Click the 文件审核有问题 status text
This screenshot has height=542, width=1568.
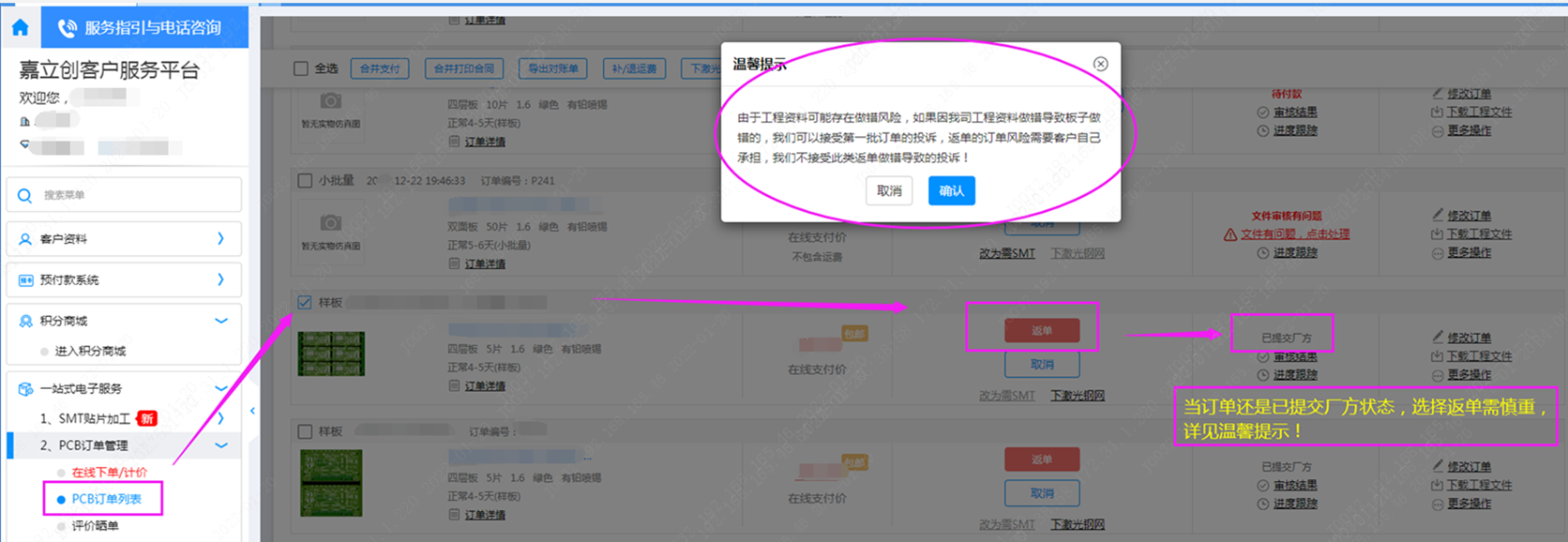(1287, 216)
